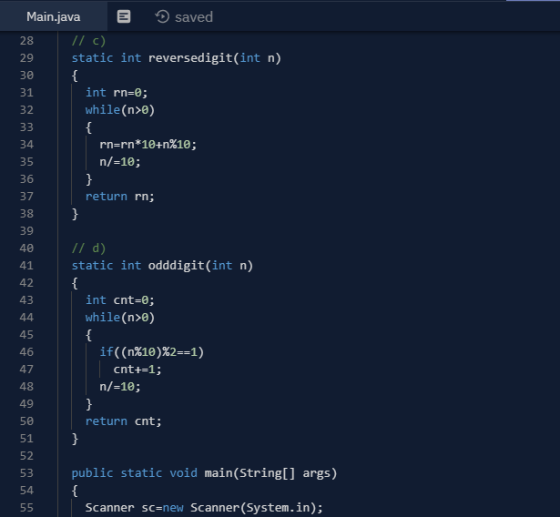Click the code formatter icon next to Main.java

click(x=124, y=17)
